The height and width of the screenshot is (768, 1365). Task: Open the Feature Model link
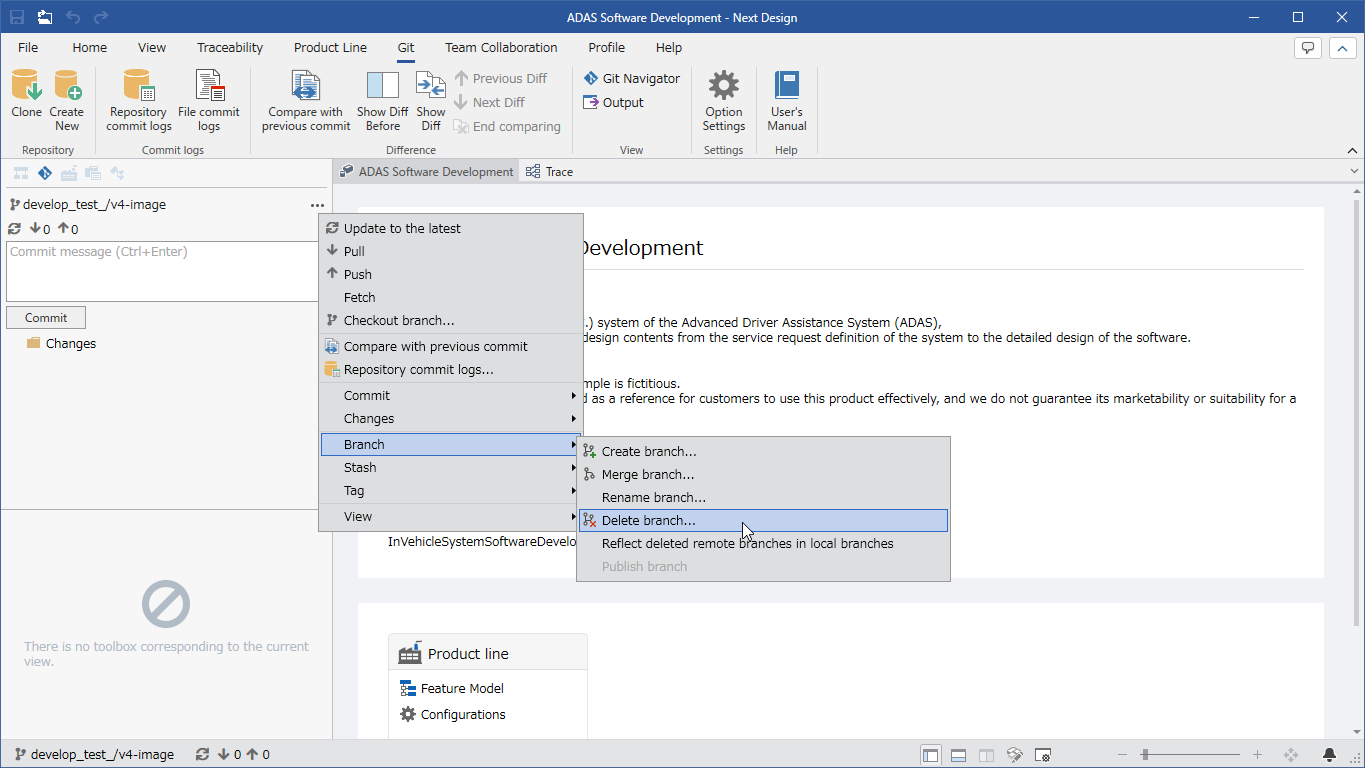(462, 688)
